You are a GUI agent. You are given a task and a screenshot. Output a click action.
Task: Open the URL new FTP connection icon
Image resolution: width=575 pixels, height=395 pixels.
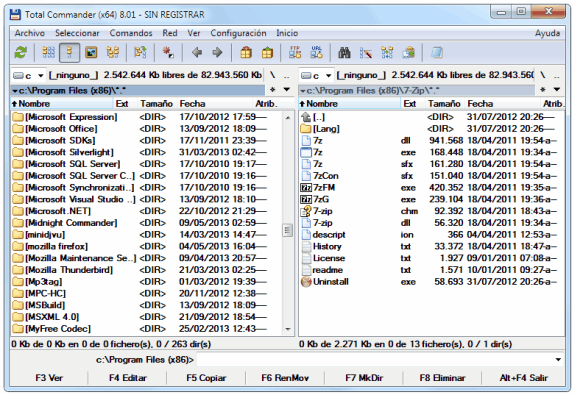tap(316, 53)
